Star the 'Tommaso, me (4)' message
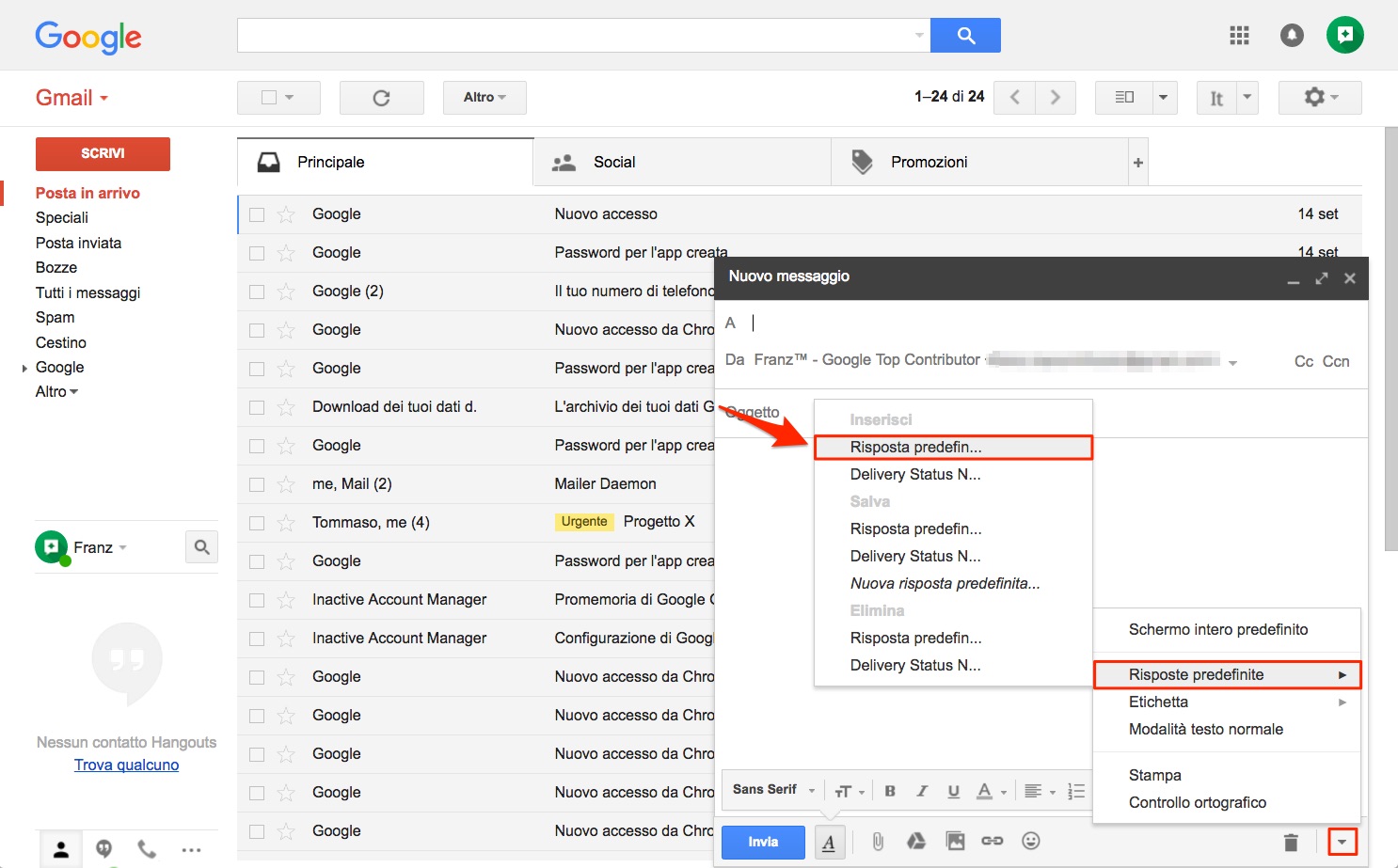 [287, 523]
